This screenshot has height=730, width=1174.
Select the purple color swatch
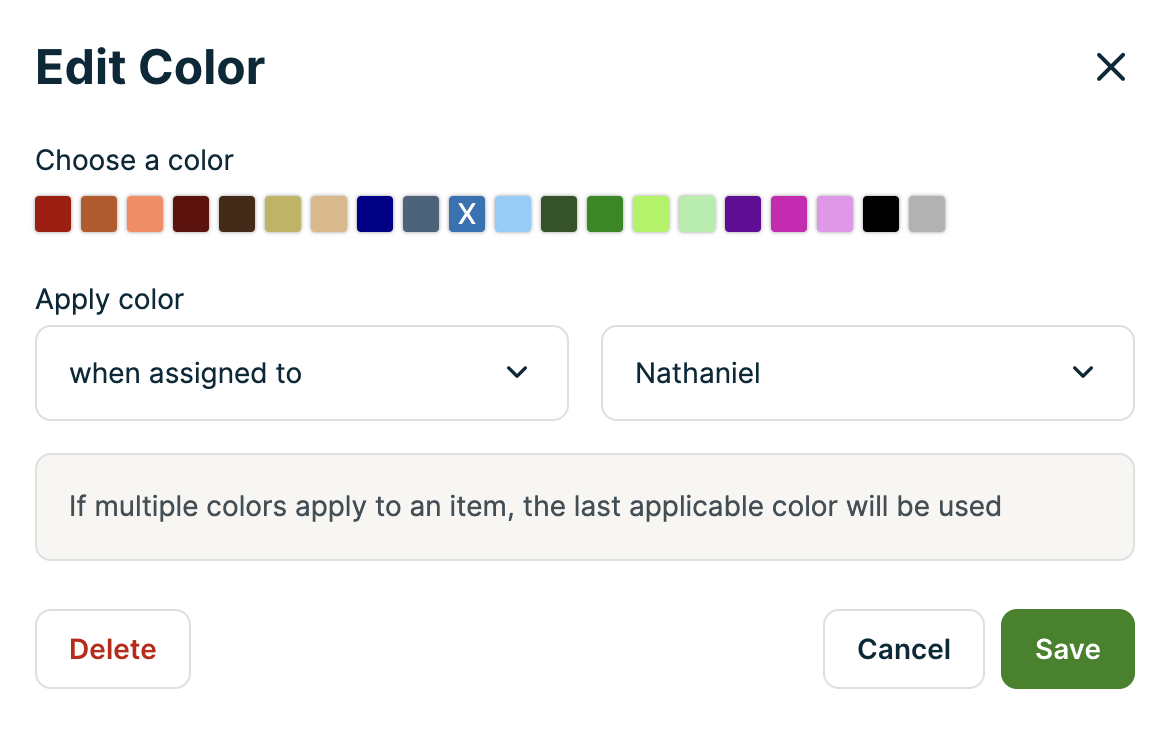pyautogui.click(x=743, y=213)
